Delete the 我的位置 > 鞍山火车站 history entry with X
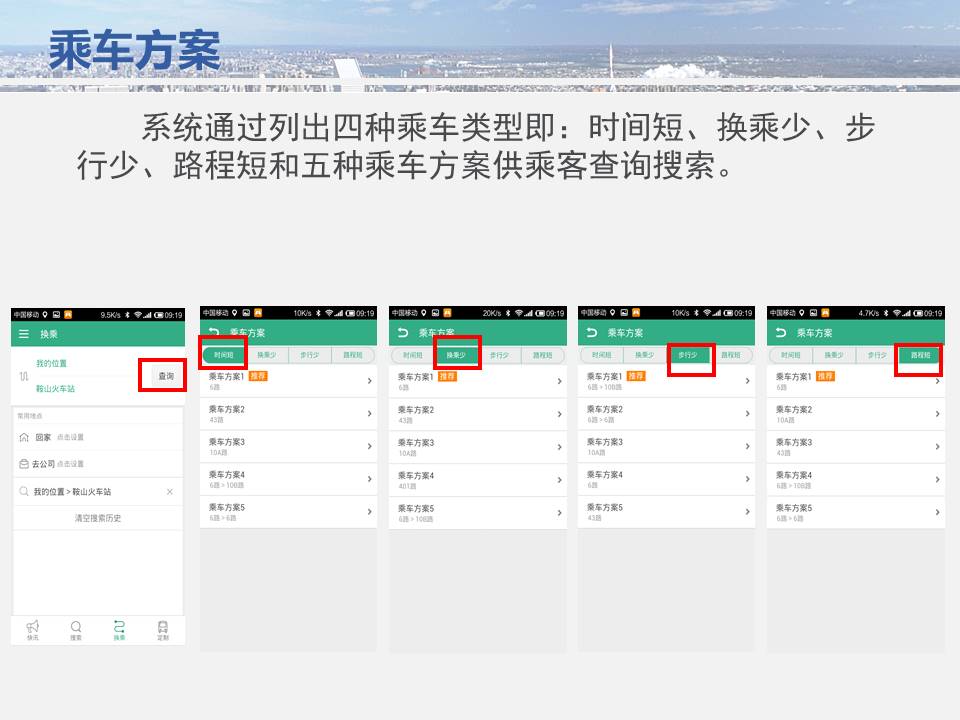 pyautogui.click(x=169, y=492)
